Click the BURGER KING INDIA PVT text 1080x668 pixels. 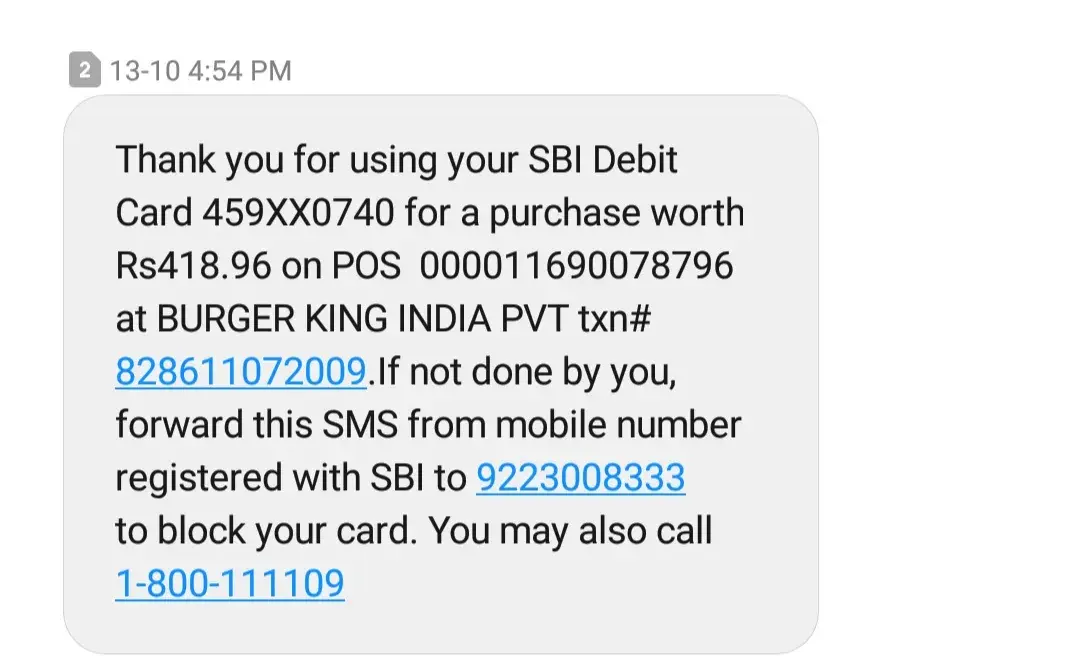(362, 319)
